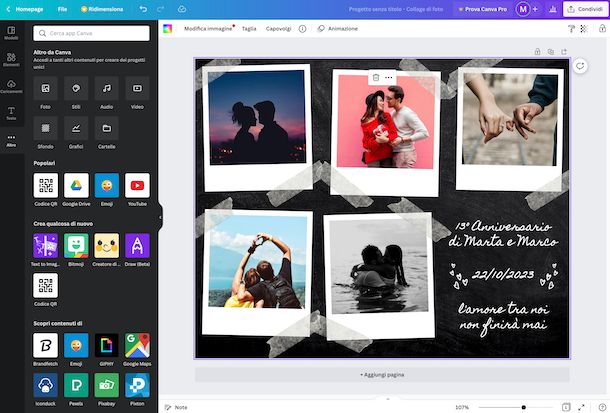The height and width of the screenshot is (413, 610).
Task: Open the Caricamenti sidebar tab
Action: click(11, 86)
